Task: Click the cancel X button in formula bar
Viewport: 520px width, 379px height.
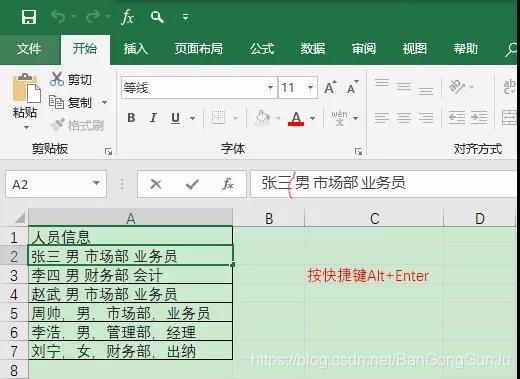Action: pos(156,184)
